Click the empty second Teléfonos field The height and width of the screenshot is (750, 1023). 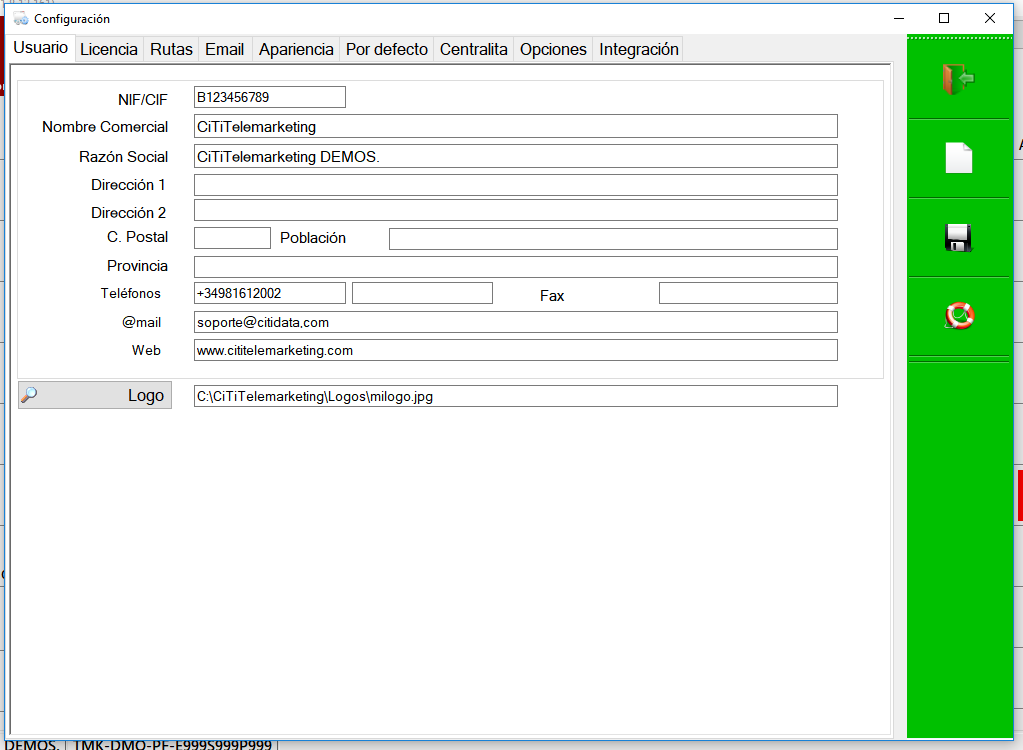click(422, 293)
